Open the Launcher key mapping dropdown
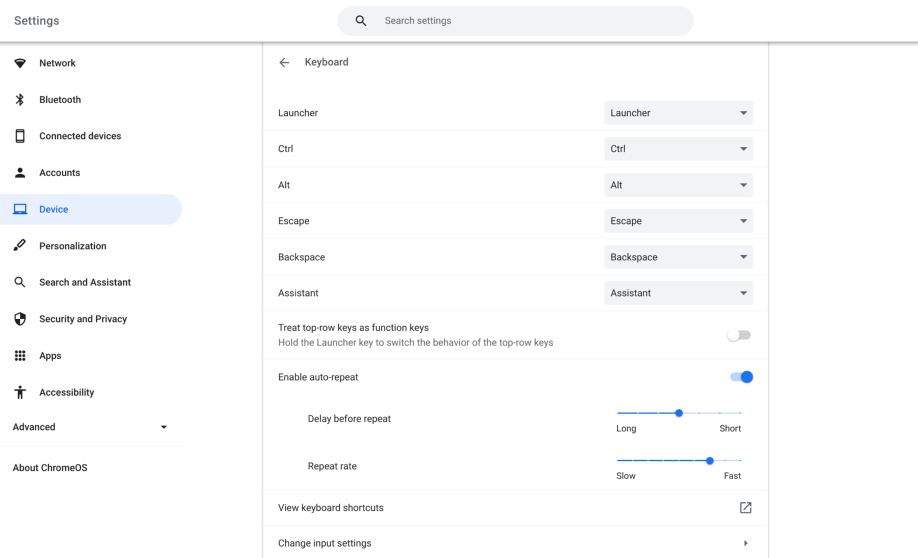 coord(679,113)
